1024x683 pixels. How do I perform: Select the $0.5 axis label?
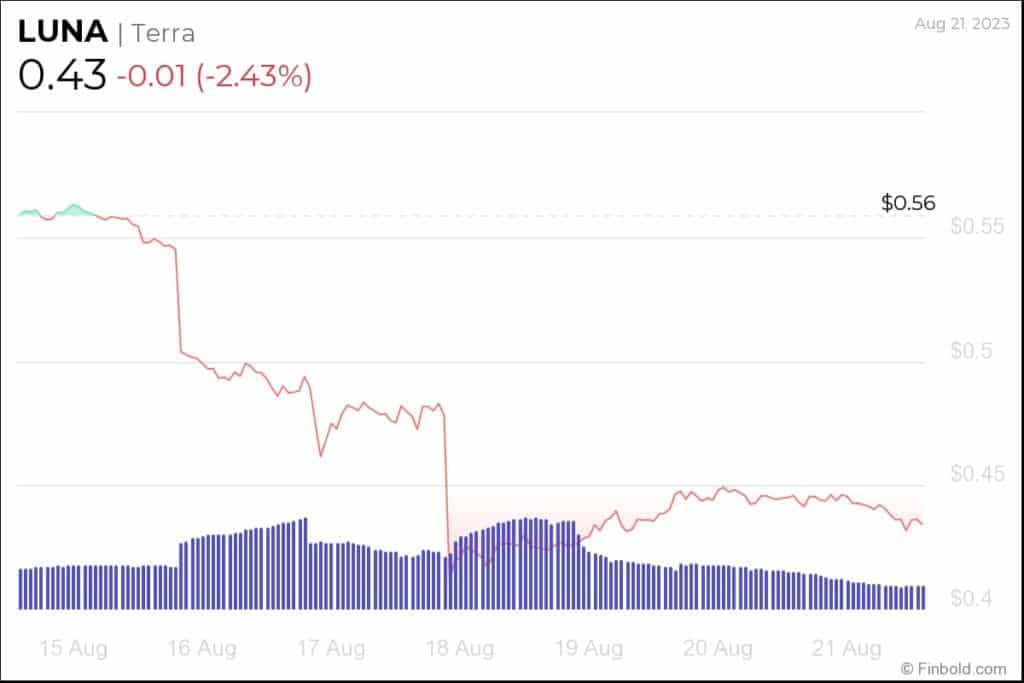(970, 352)
